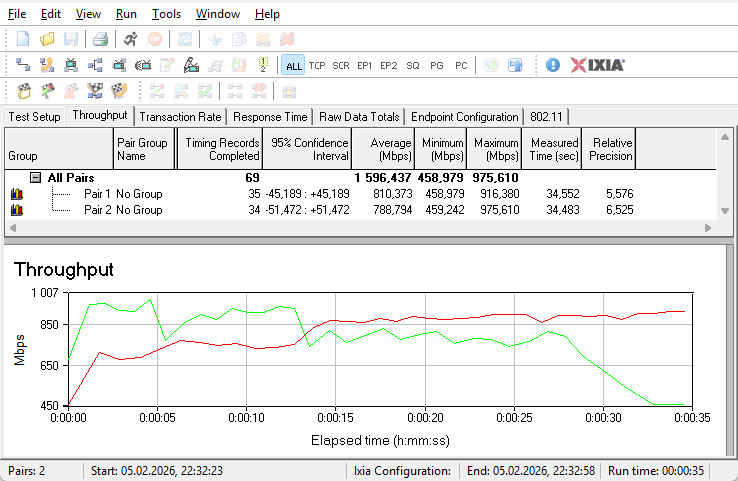Click the Print toolbar icon
Image resolution: width=738 pixels, height=481 pixels.
pos(100,39)
